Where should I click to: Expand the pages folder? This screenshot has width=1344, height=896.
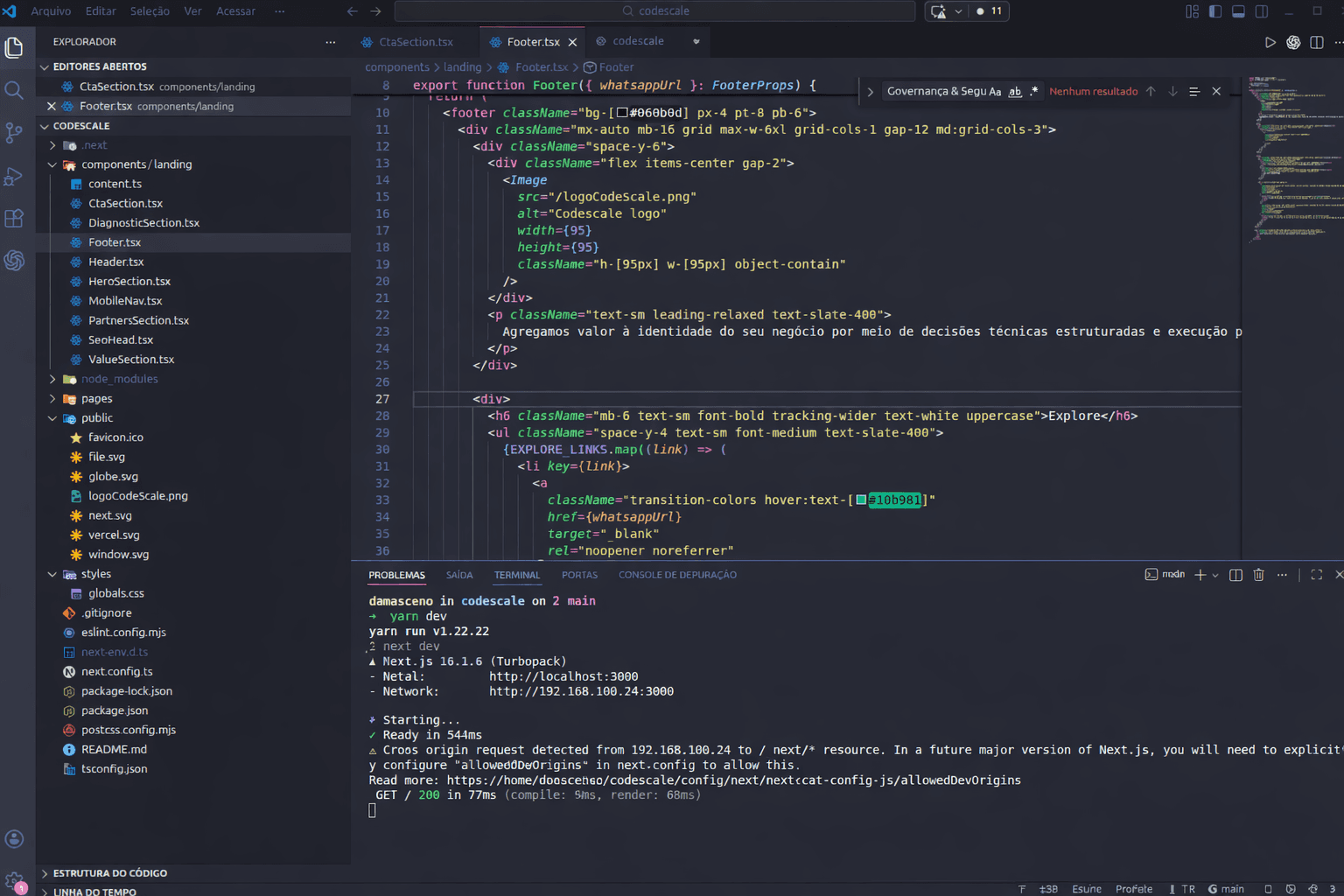click(x=96, y=398)
